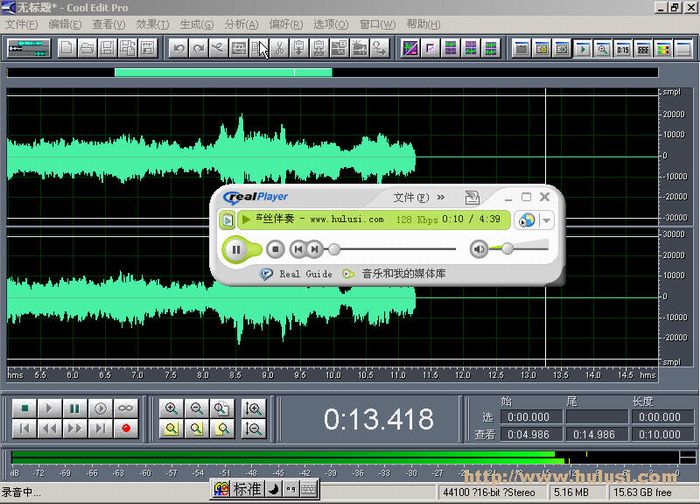Click the 9.0 mark on the time ruler
The width and height of the screenshot is (700, 504).
point(268,375)
